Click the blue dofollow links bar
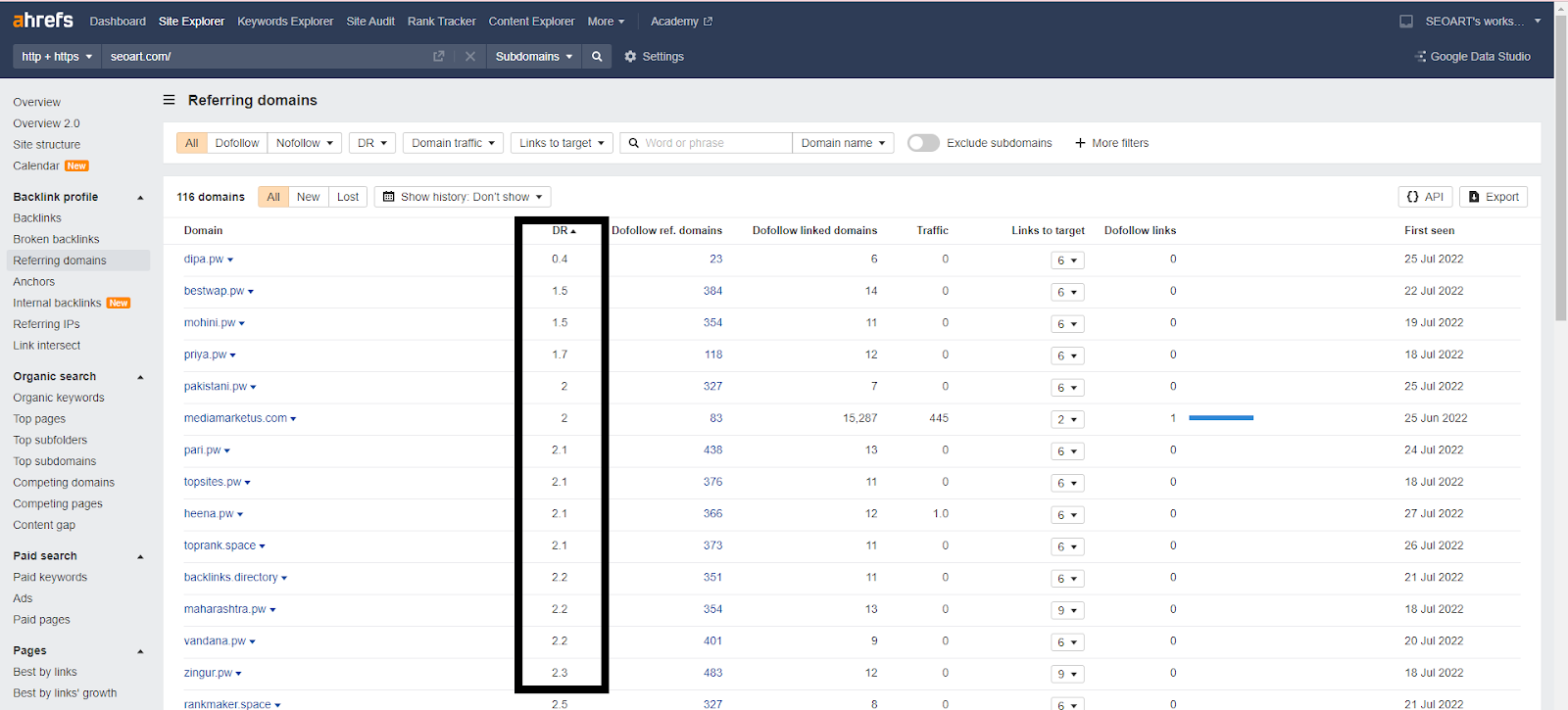The height and width of the screenshot is (710, 1568). (1221, 418)
